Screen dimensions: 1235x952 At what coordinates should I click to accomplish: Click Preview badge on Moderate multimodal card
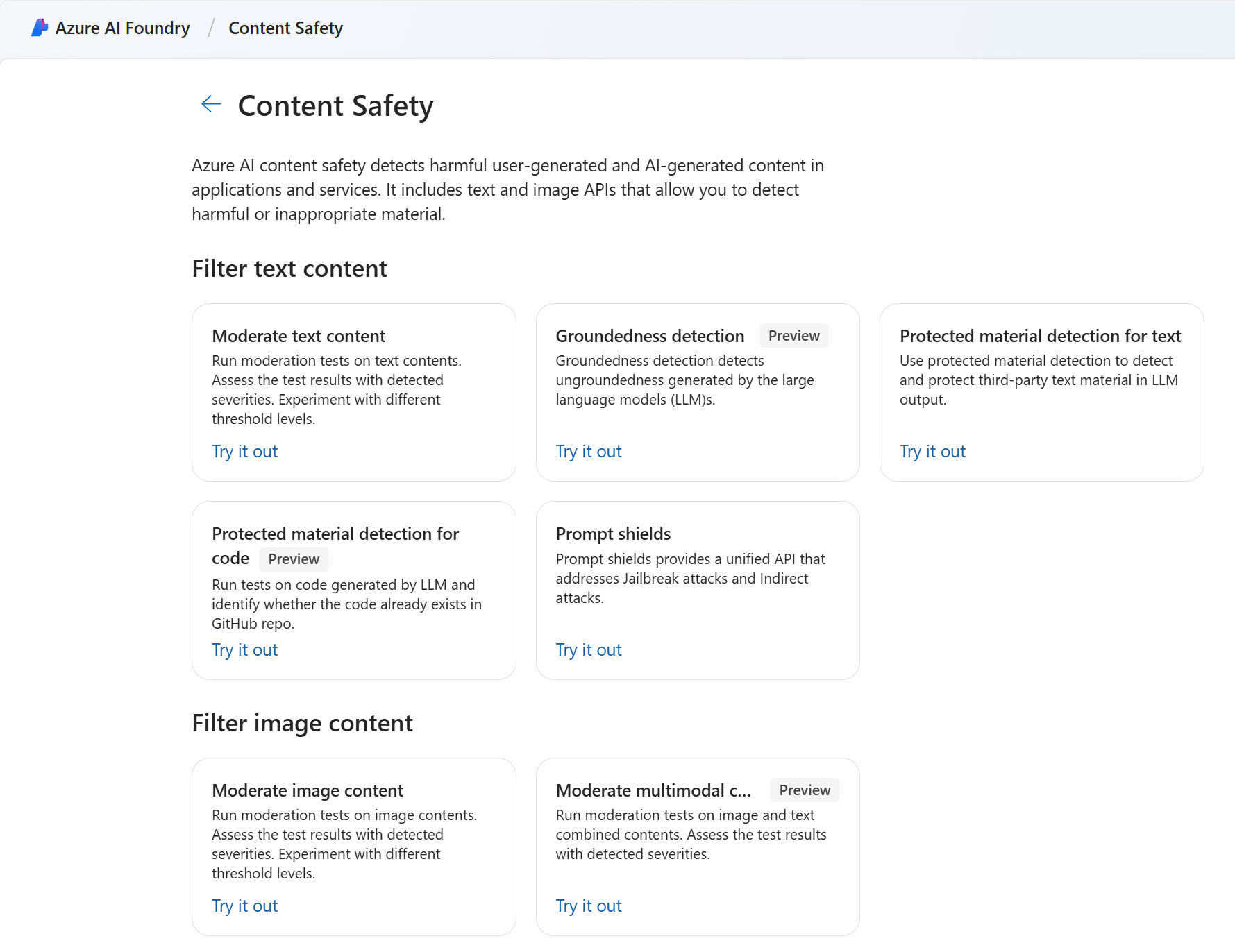point(805,790)
